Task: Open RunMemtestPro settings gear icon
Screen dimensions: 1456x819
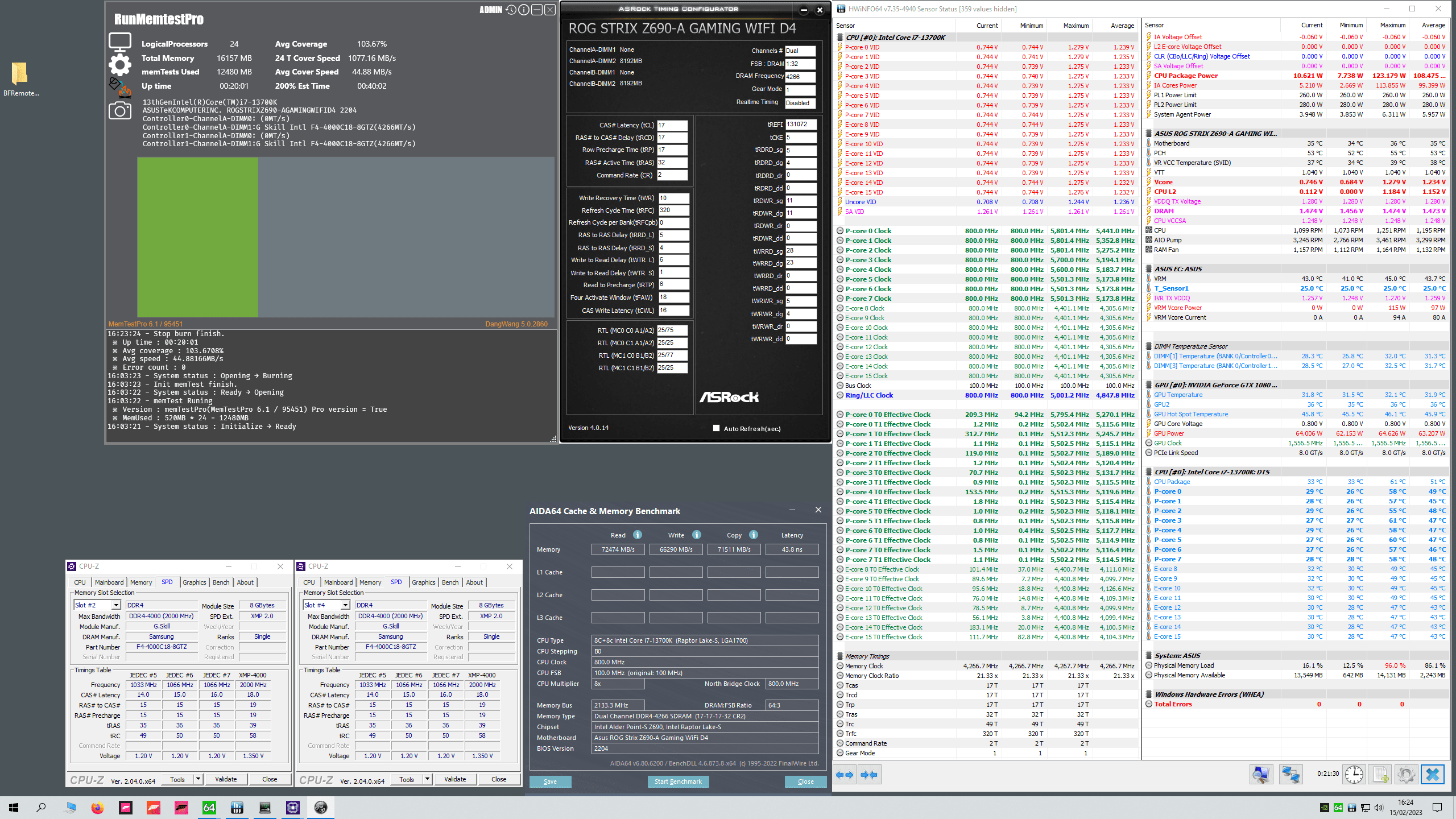Action: point(119,64)
